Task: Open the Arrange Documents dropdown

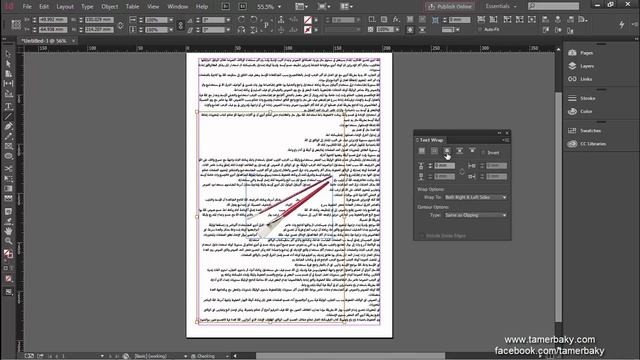Action: (x=347, y=7)
